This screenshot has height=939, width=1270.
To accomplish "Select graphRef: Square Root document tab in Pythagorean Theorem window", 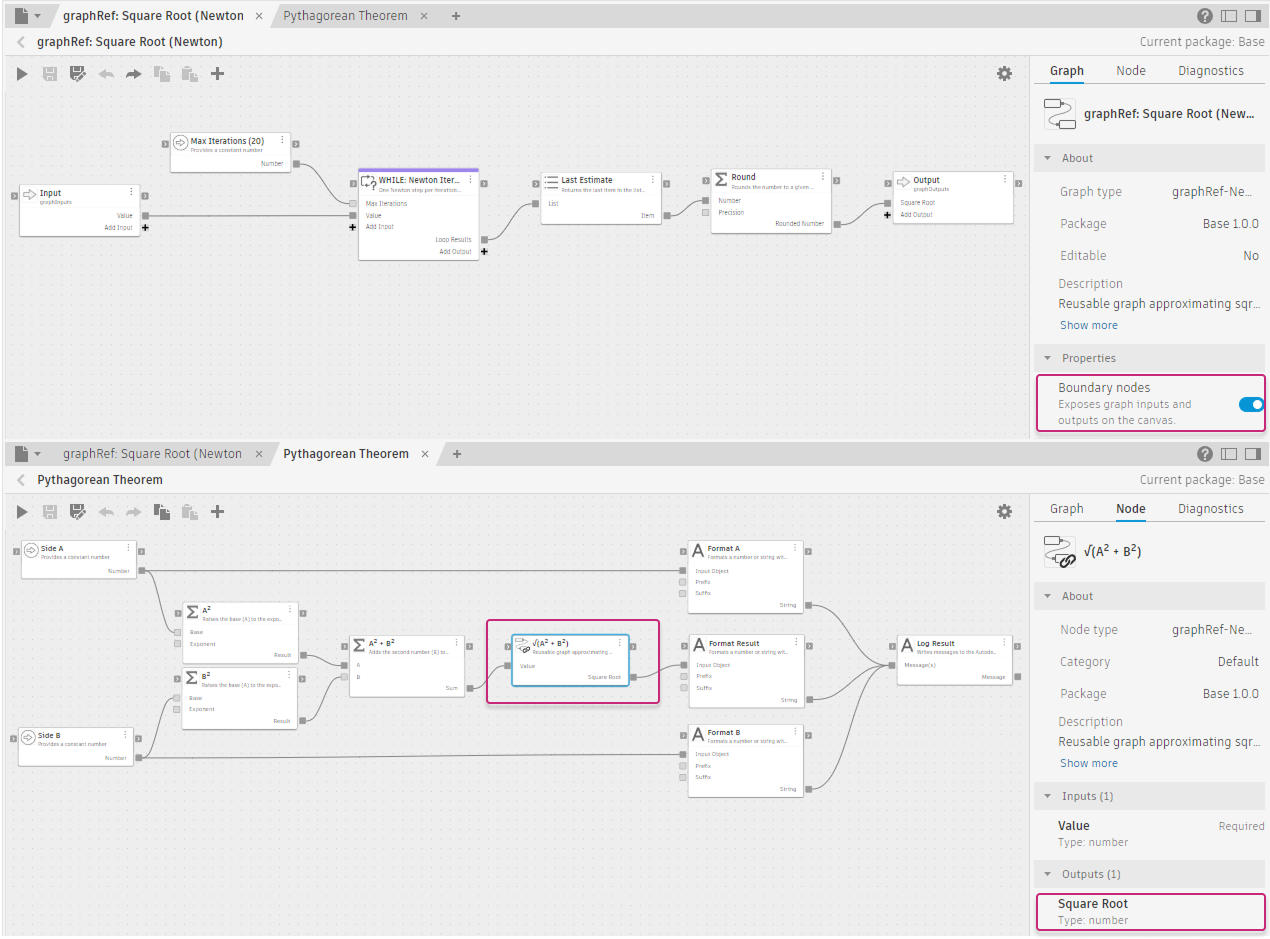I will 152,454.
